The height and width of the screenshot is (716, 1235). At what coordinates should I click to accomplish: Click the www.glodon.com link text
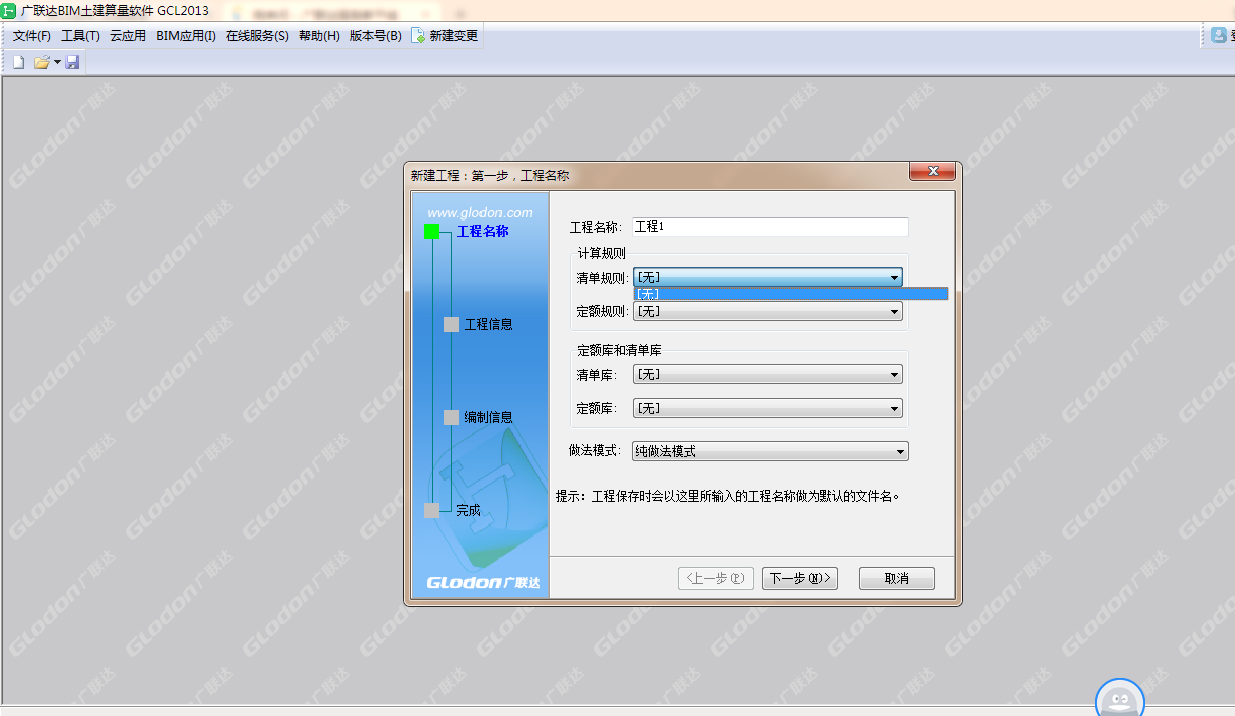[480, 212]
